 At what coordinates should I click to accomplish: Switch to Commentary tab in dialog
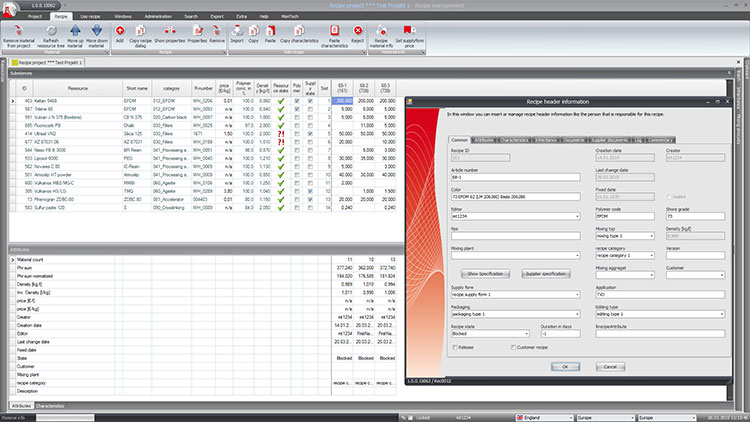tap(660, 140)
